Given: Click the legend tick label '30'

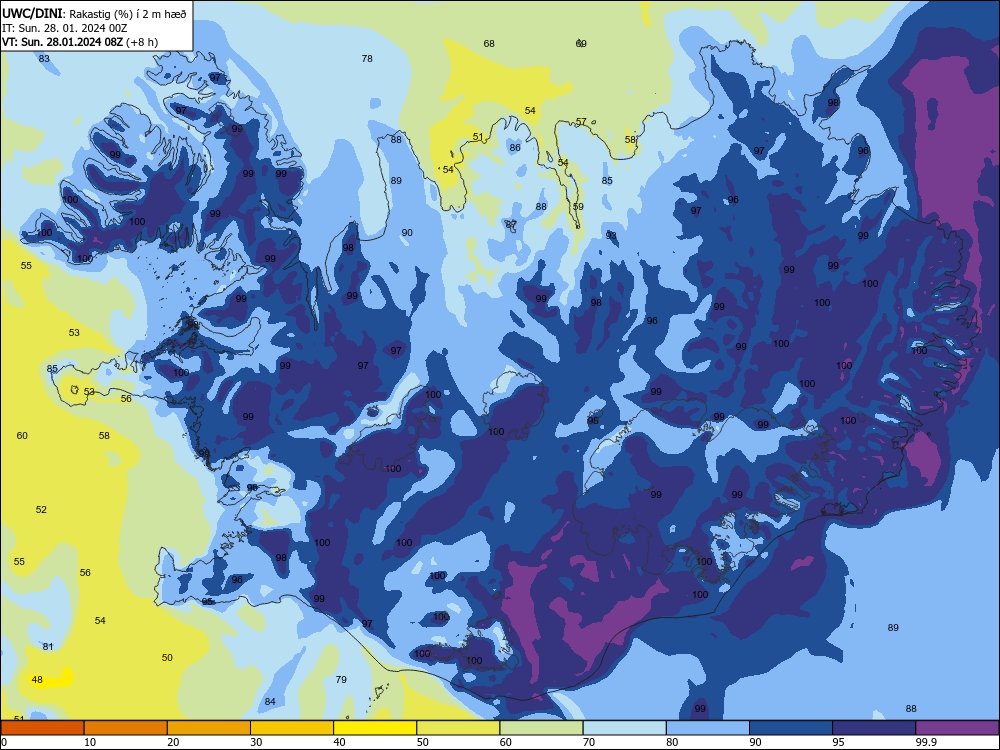Looking at the screenshot, I should coord(256,742).
